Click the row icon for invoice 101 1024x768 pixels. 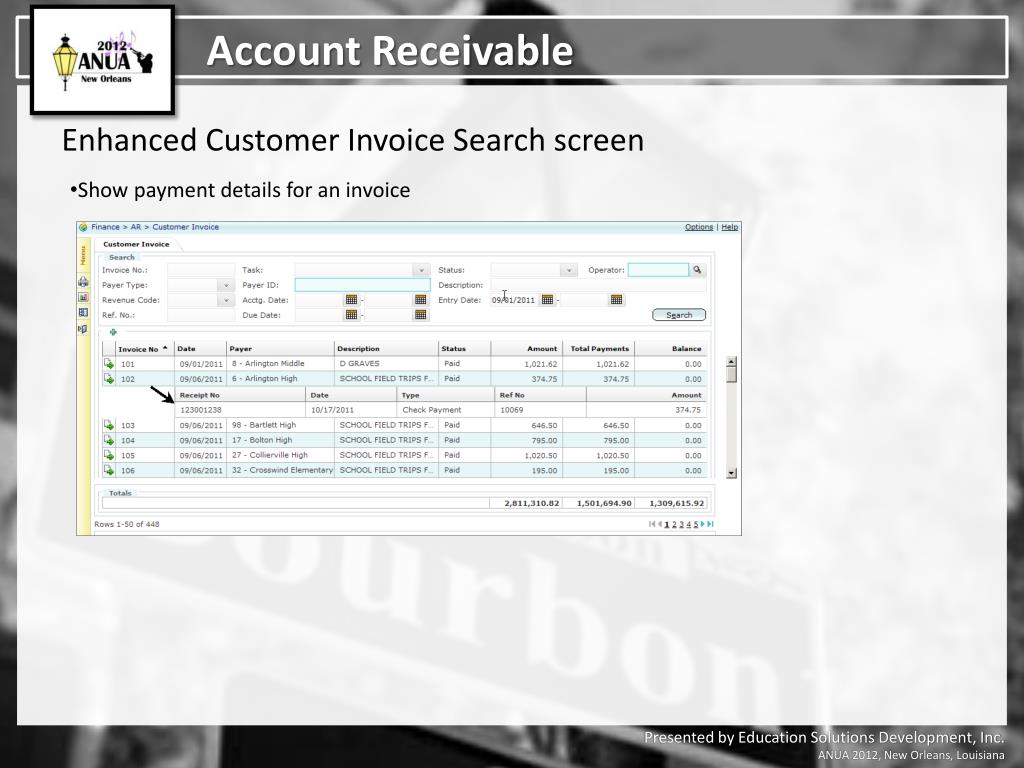coord(109,364)
